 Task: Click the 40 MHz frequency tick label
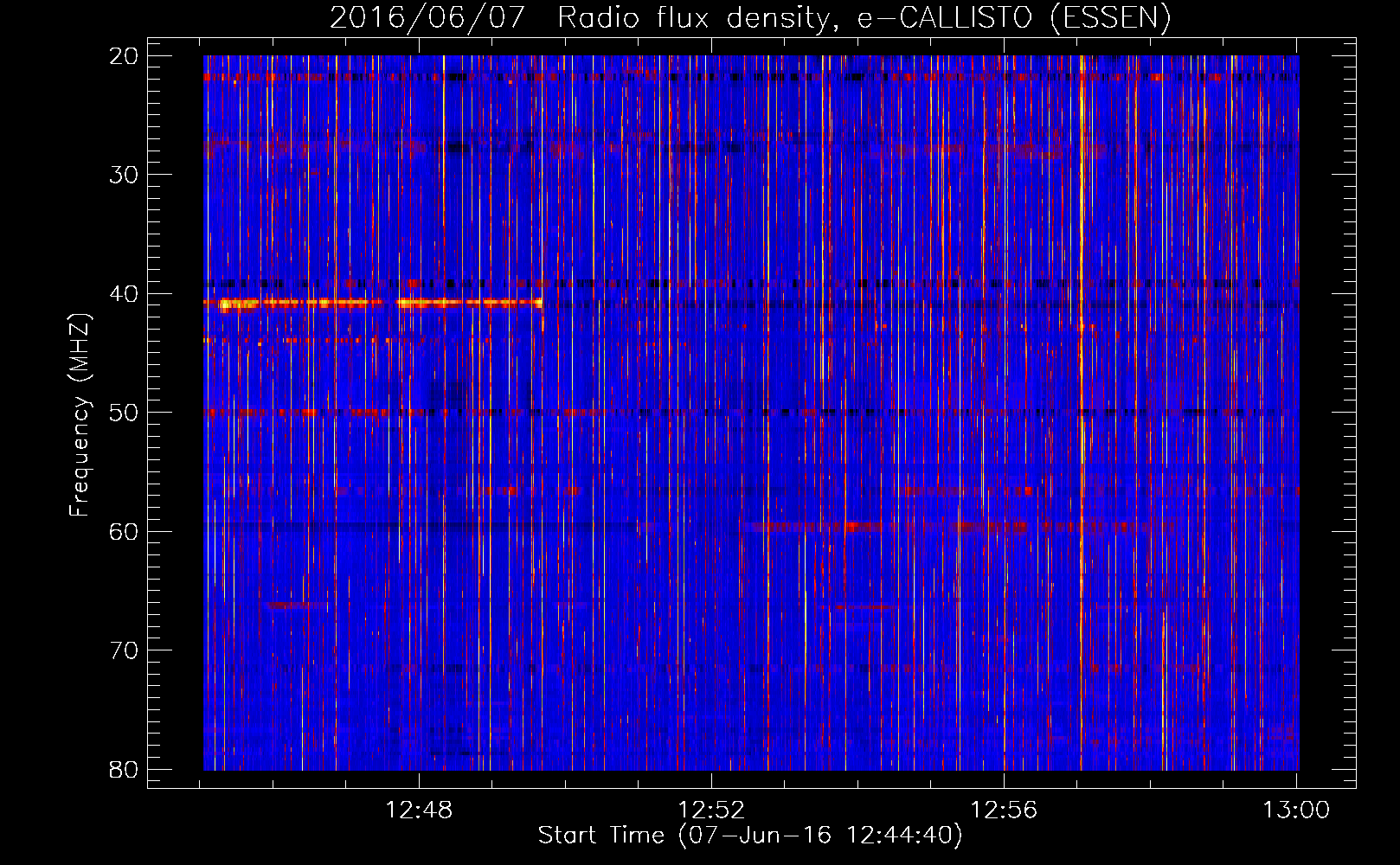[124, 294]
